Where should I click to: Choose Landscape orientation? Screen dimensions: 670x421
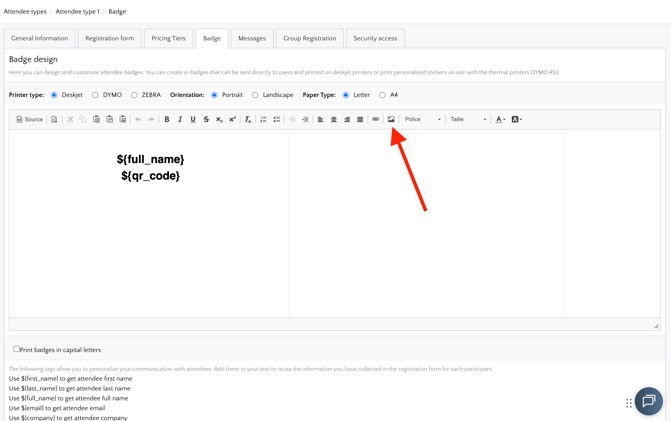pos(255,95)
